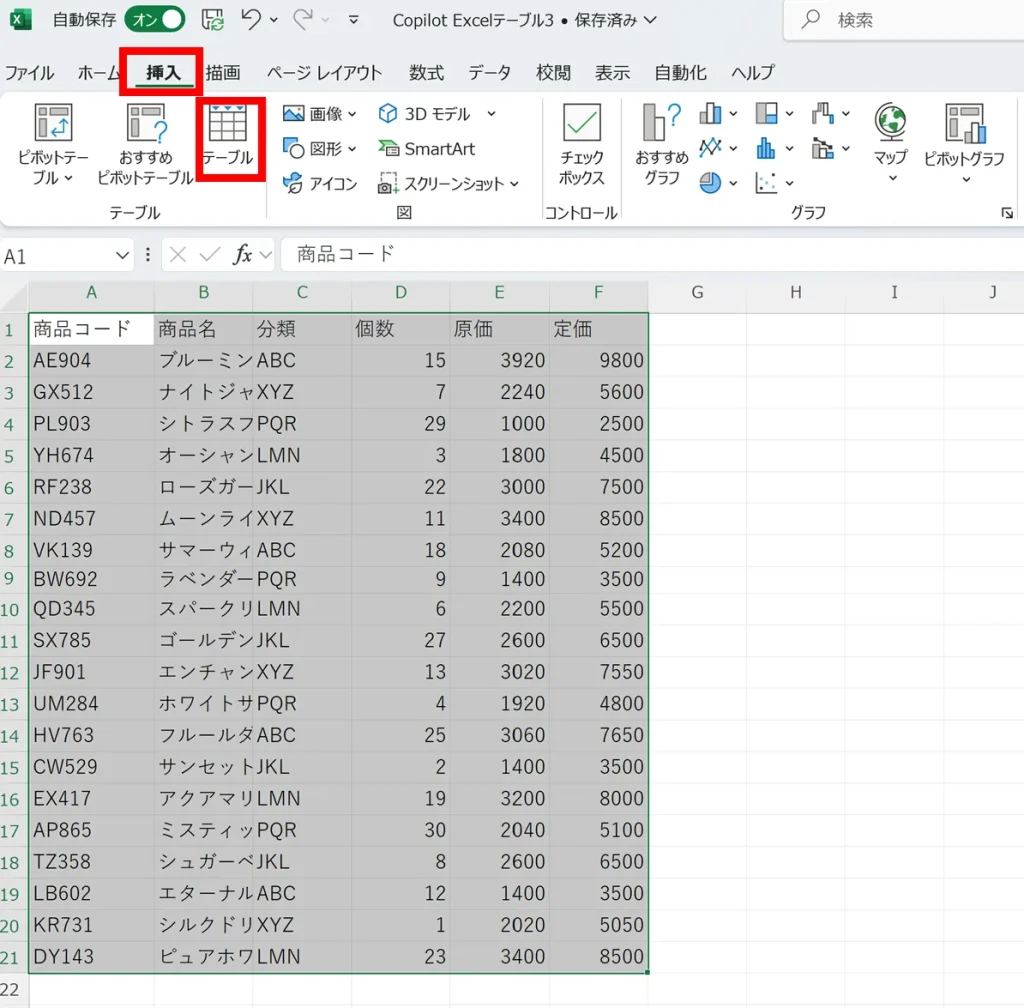The image size is (1024, 1008).
Task: Open the Data (データ) ribbon tab
Action: click(489, 73)
